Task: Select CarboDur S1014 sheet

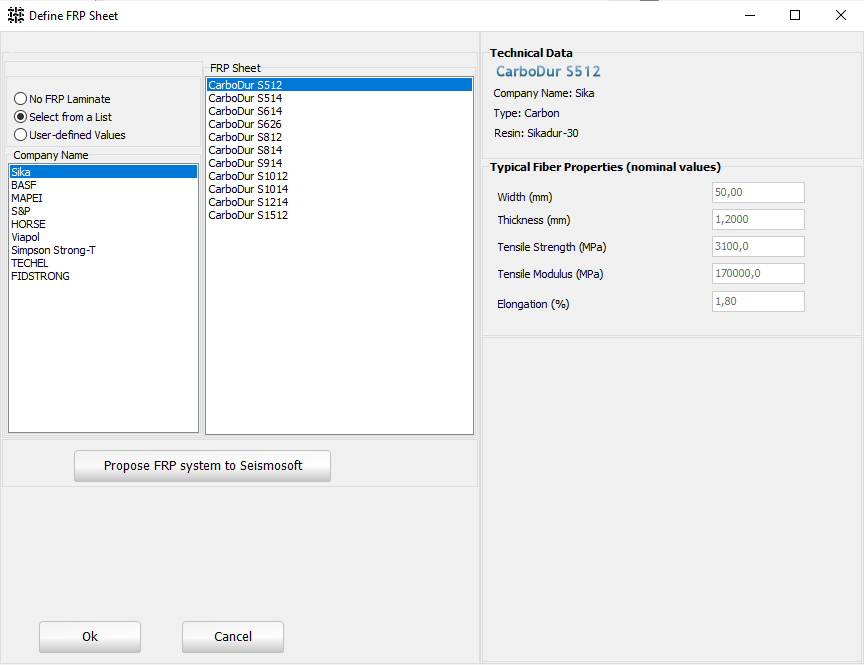Action: 339,189
